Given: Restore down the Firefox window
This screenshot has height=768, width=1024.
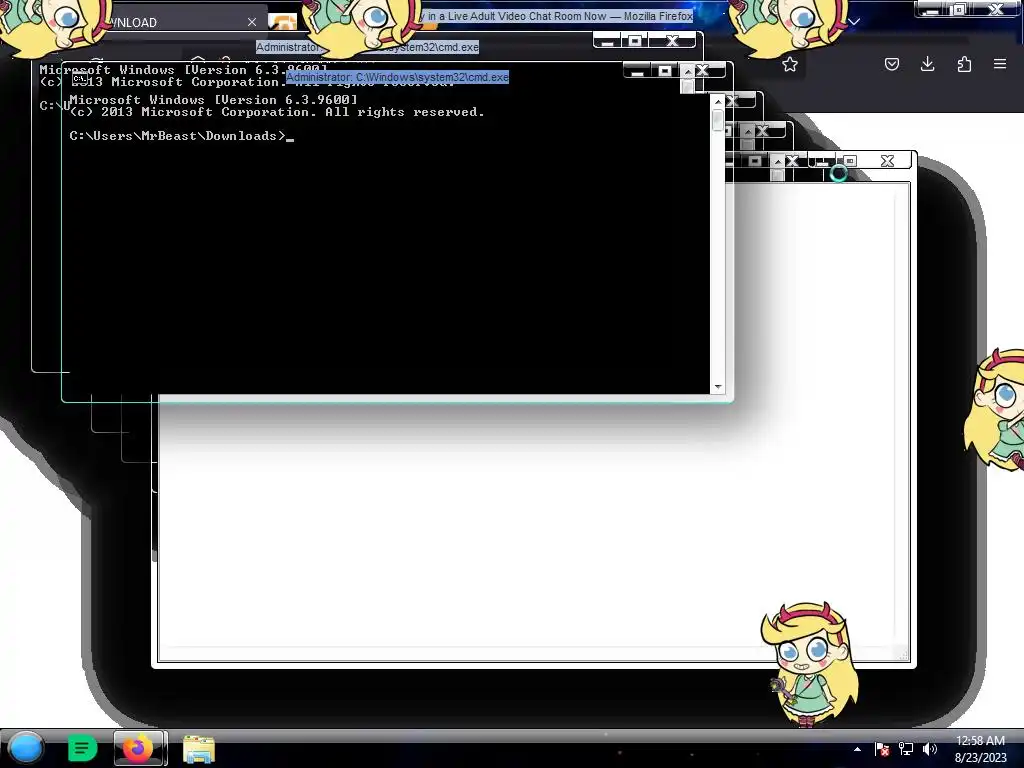Looking at the screenshot, I should point(960,10).
